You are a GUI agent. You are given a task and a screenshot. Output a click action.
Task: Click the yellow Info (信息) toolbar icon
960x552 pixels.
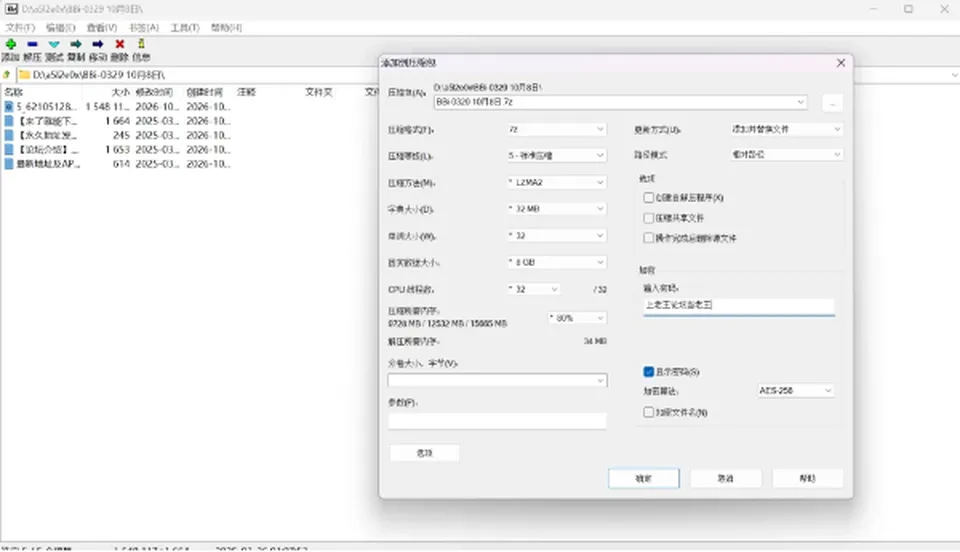(x=141, y=43)
